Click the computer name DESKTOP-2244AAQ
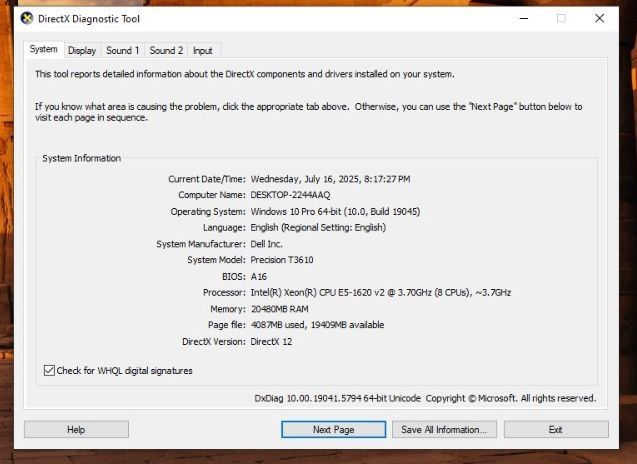 pos(290,195)
